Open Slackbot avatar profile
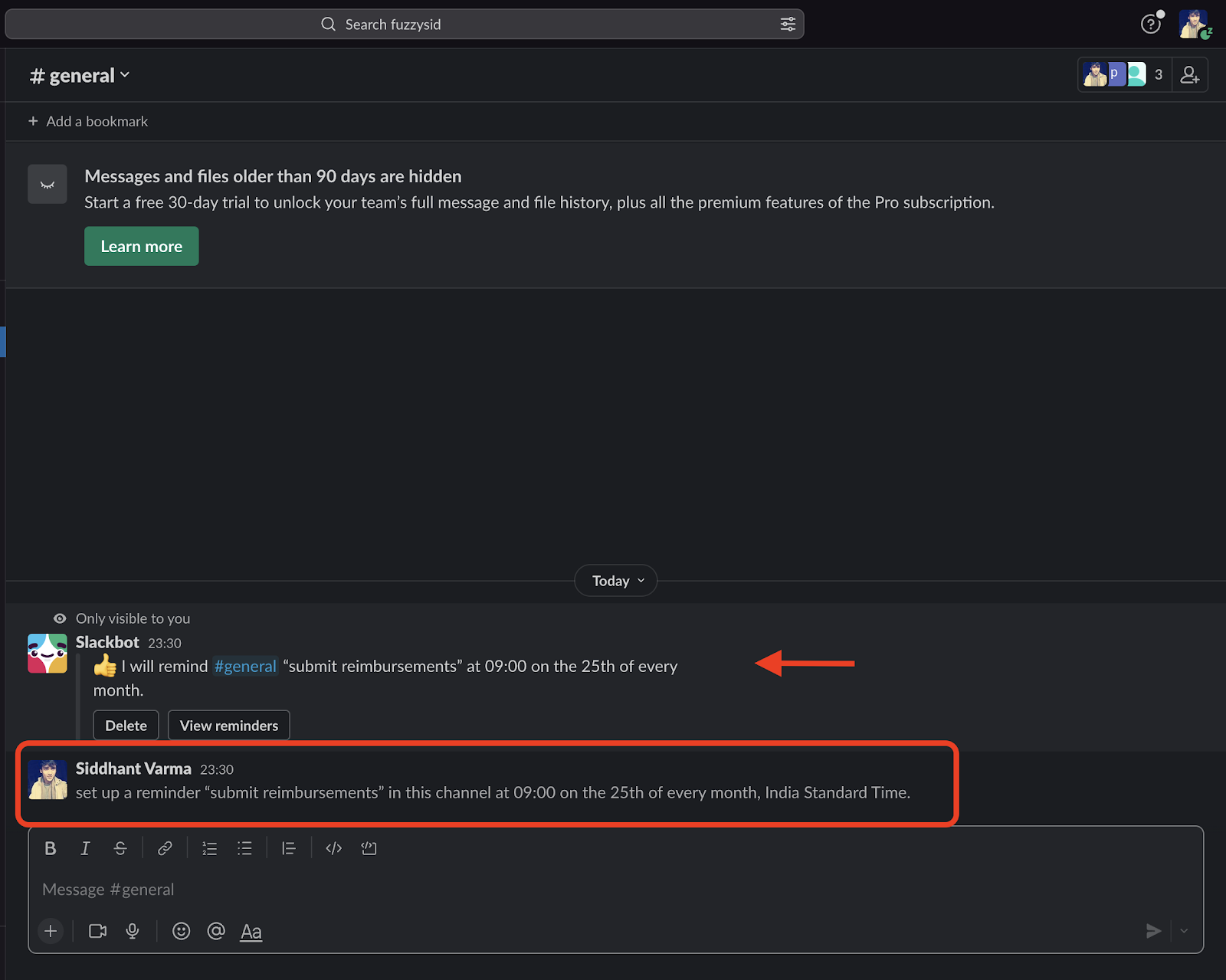 [x=48, y=654]
